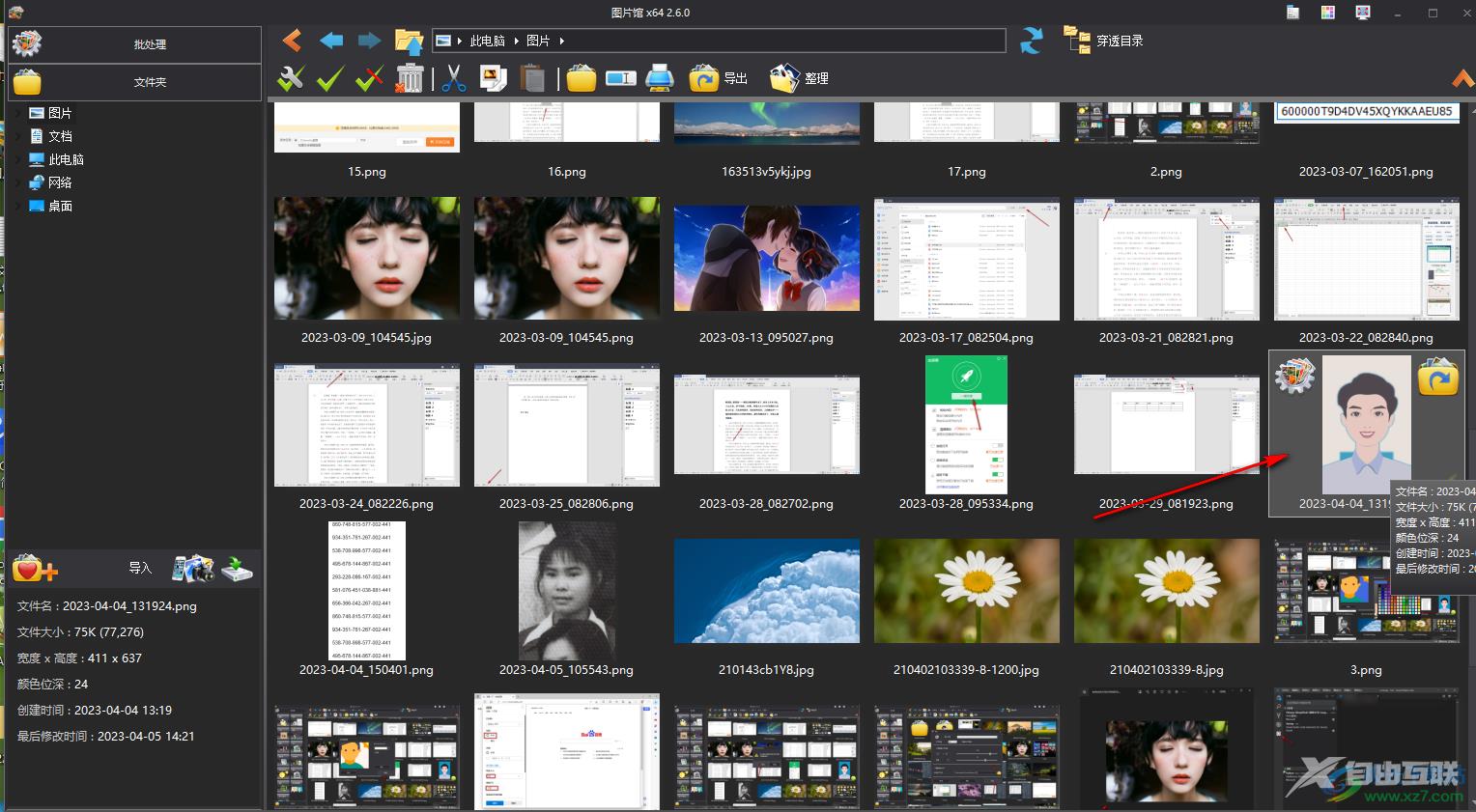The image size is (1476, 812).
Task: Expand the 网络 tree node arrow
Action: (18, 182)
